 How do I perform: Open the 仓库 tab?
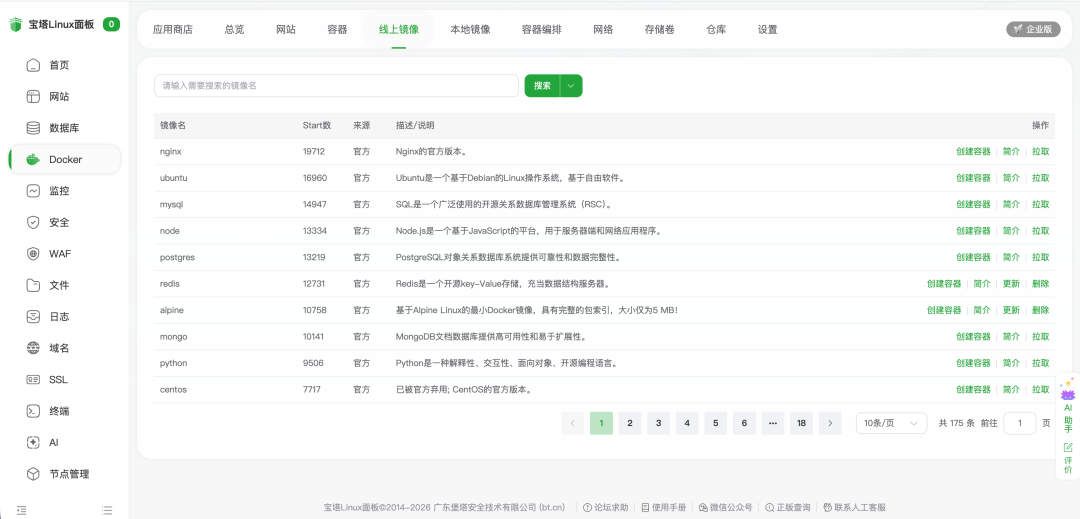[x=716, y=30]
